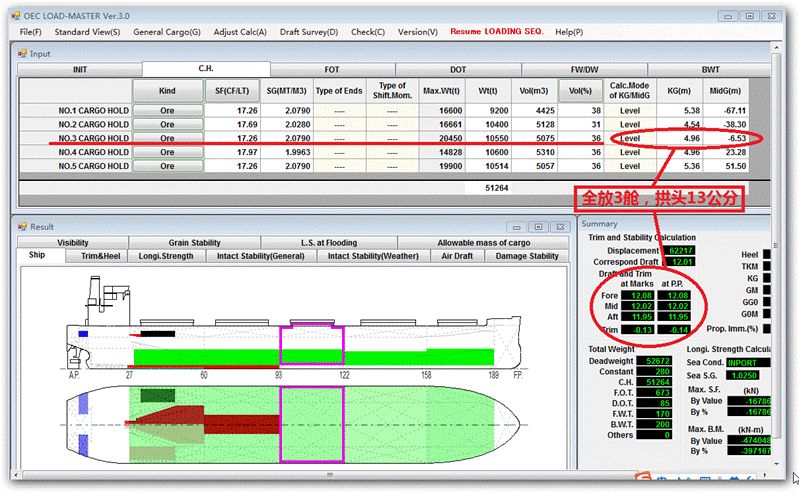Close the Result sub-window
Screen dimensions: 799x493
coord(560,227)
